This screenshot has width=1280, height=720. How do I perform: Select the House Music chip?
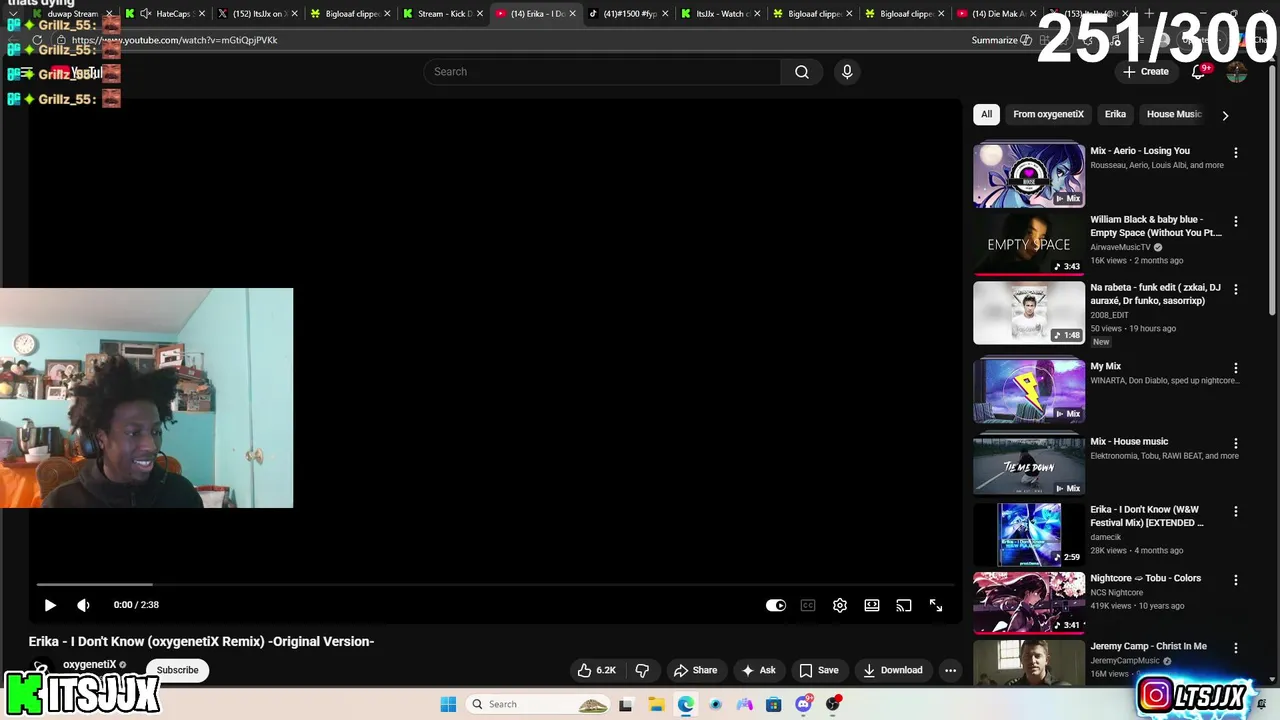[x=1173, y=114]
